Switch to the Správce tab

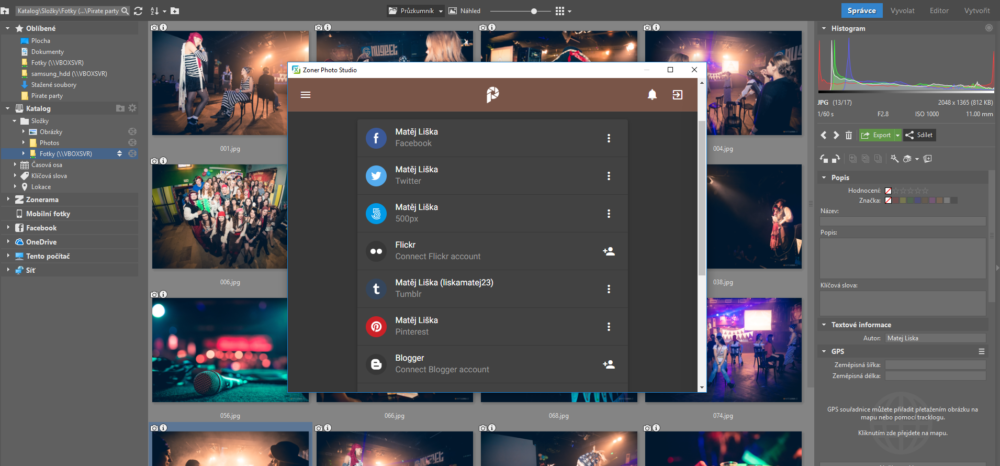pos(862,11)
